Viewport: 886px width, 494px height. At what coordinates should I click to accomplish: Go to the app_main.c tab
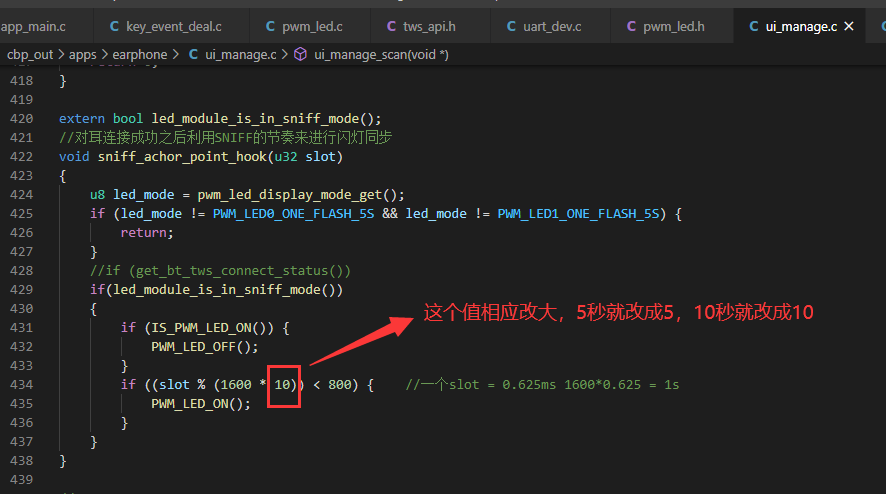tap(34, 27)
